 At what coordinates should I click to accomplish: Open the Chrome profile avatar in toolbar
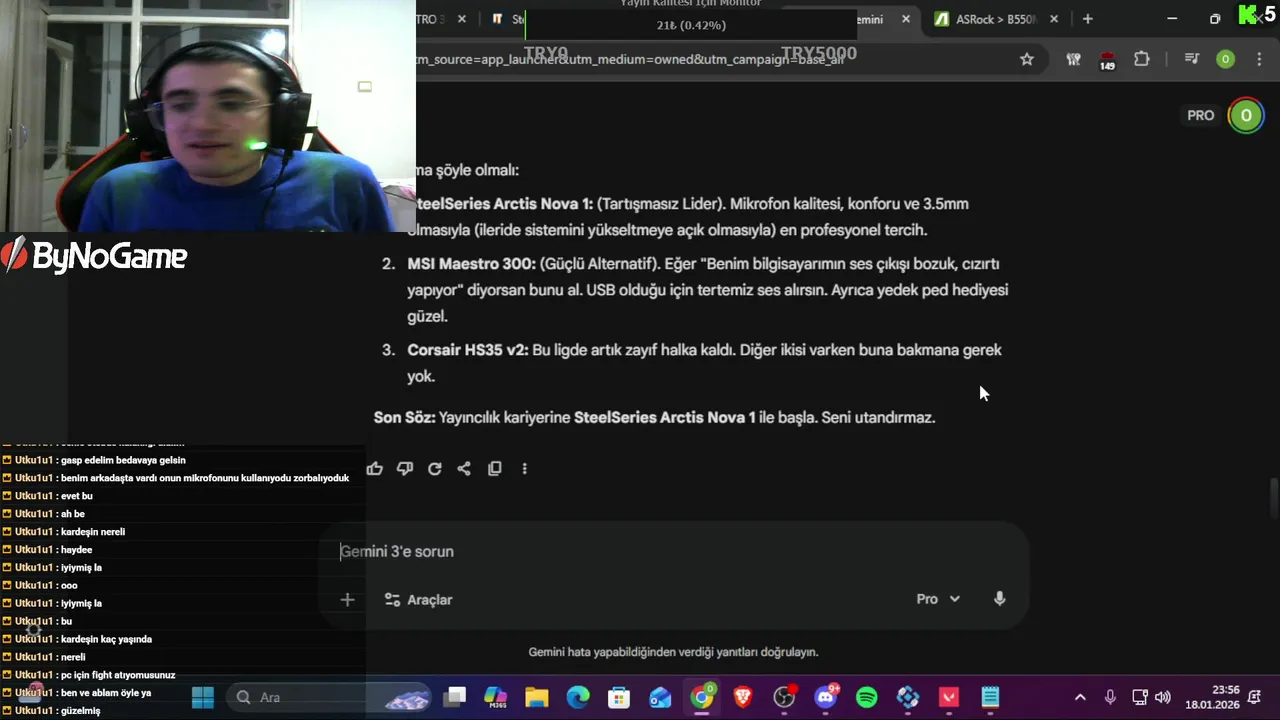[1225, 59]
